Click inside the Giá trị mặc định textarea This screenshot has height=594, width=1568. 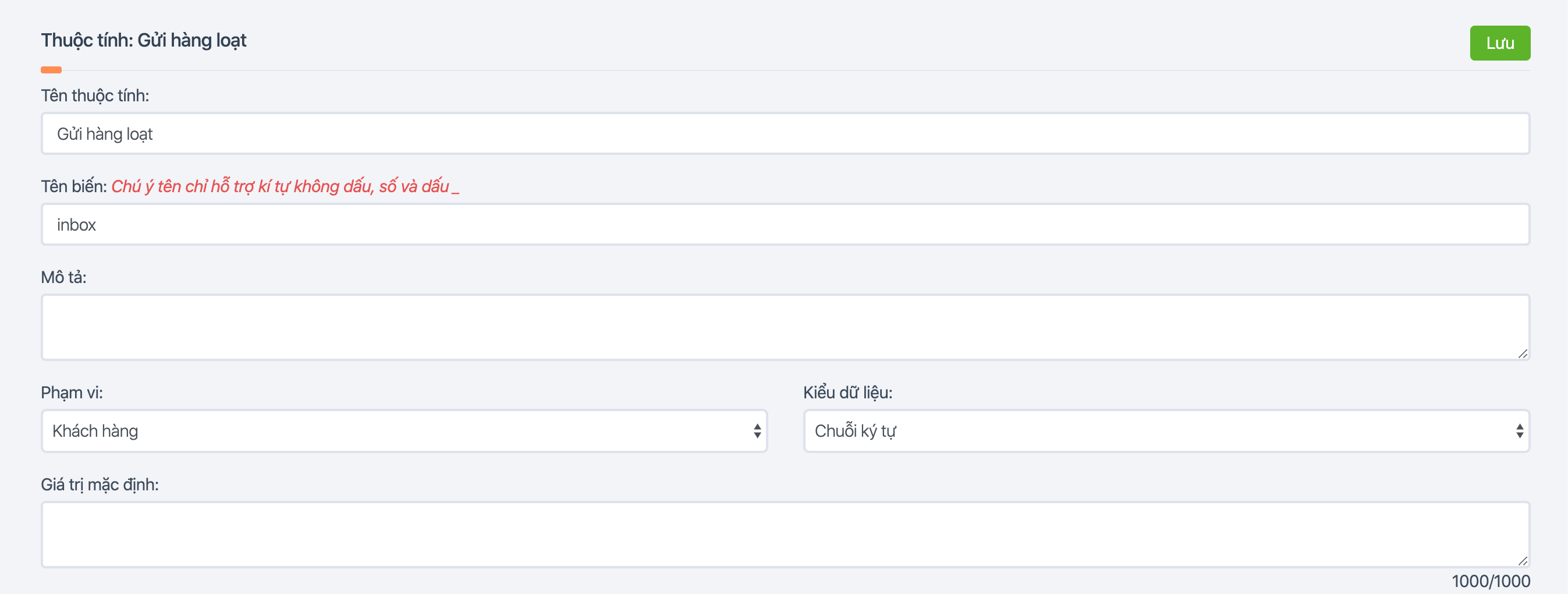click(x=785, y=534)
